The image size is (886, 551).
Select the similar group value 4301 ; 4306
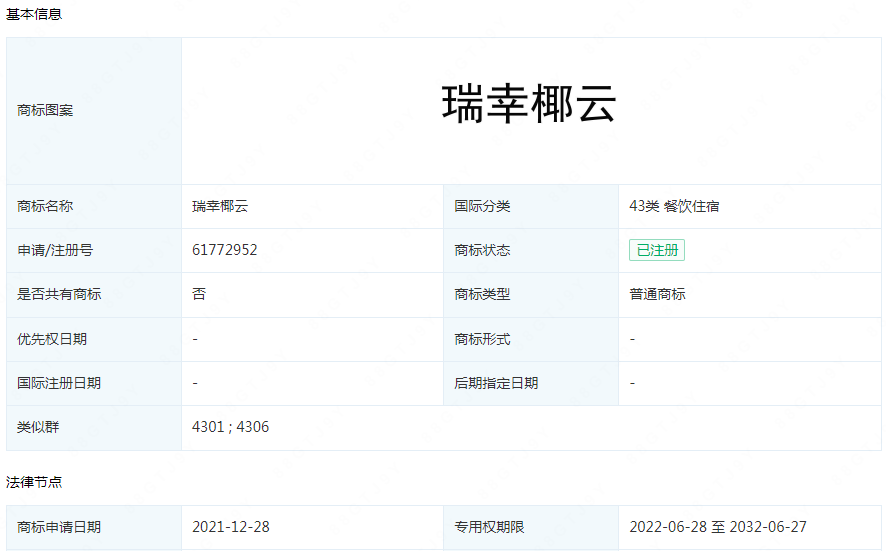[231, 427]
